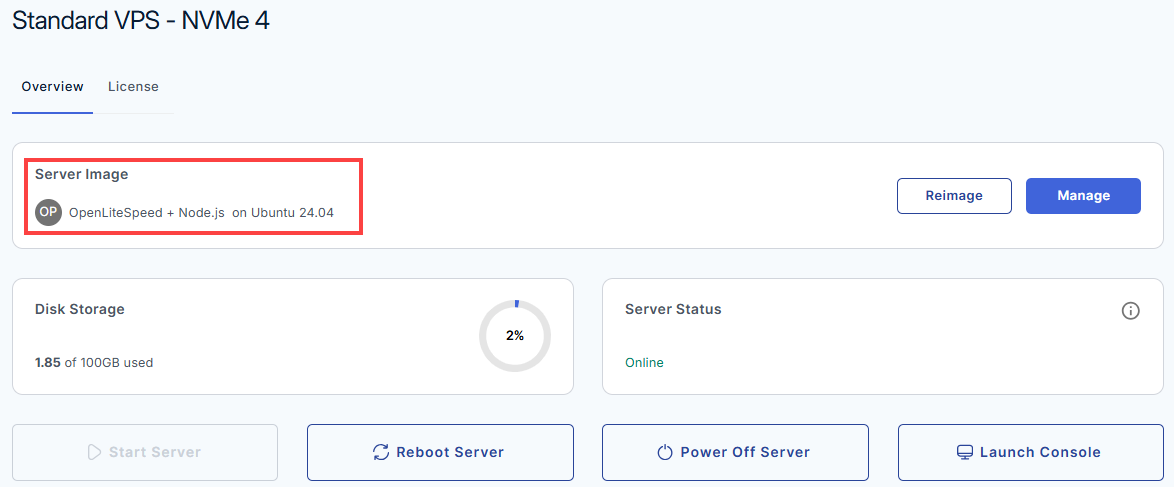Click the Start Server play icon
Screen dimensions: 1174x487
pyautogui.click(x=94, y=453)
